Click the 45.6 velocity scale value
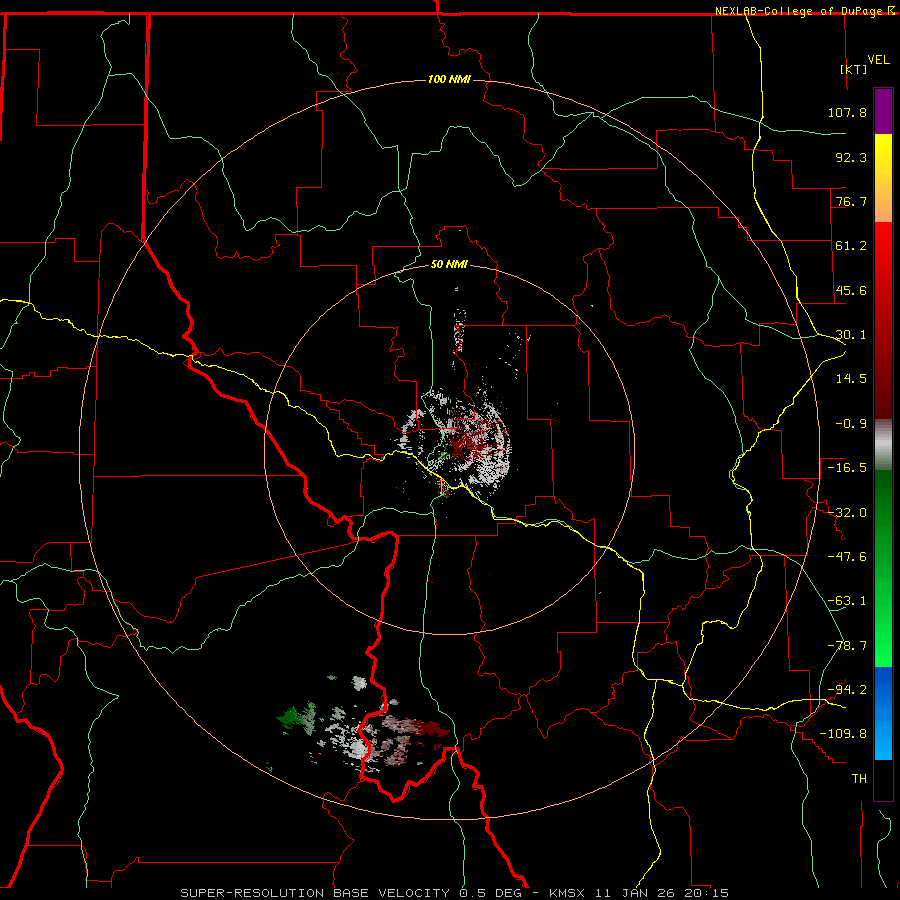900x900 pixels. 851,290
